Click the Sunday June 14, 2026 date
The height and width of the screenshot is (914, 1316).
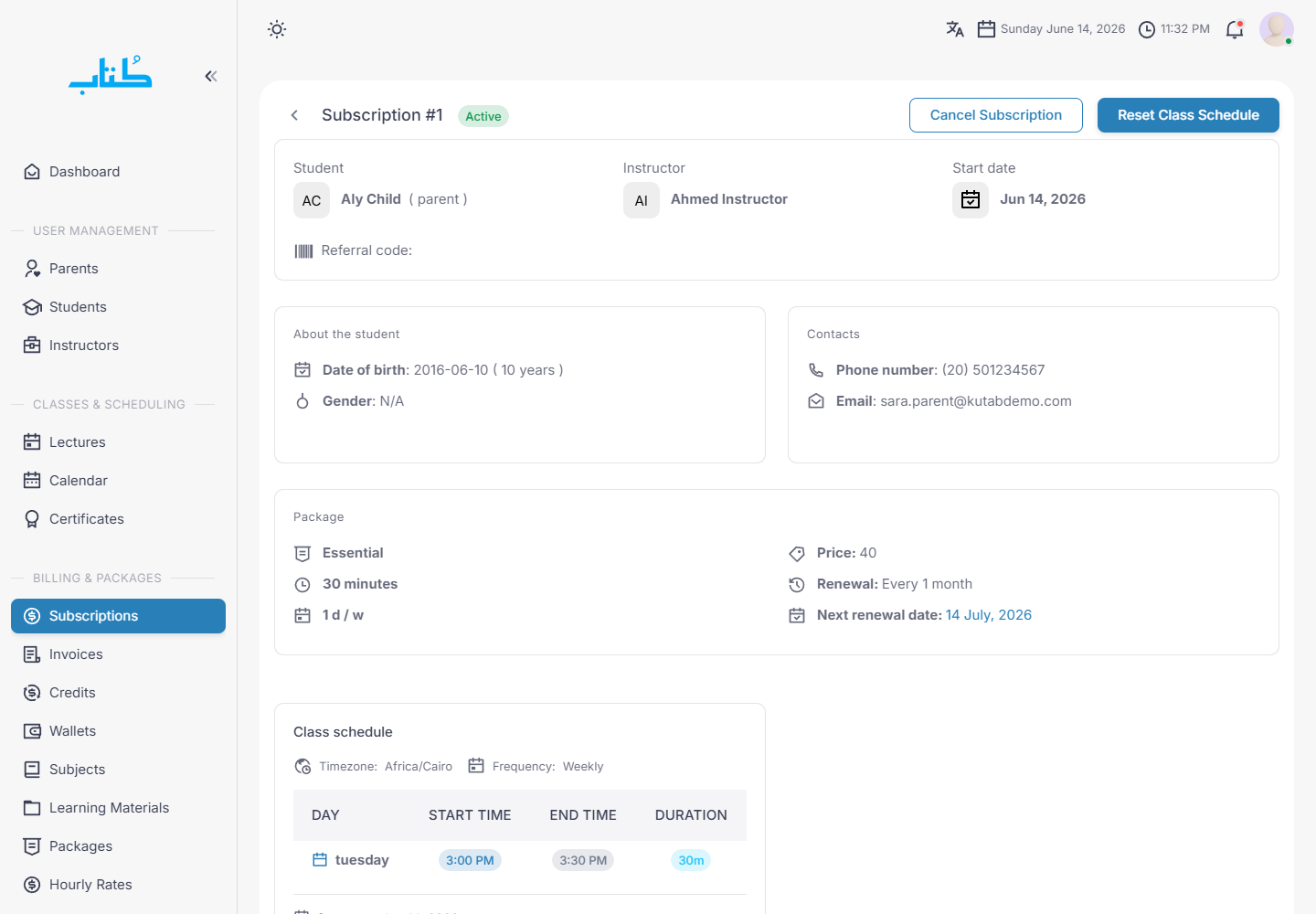(1063, 29)
